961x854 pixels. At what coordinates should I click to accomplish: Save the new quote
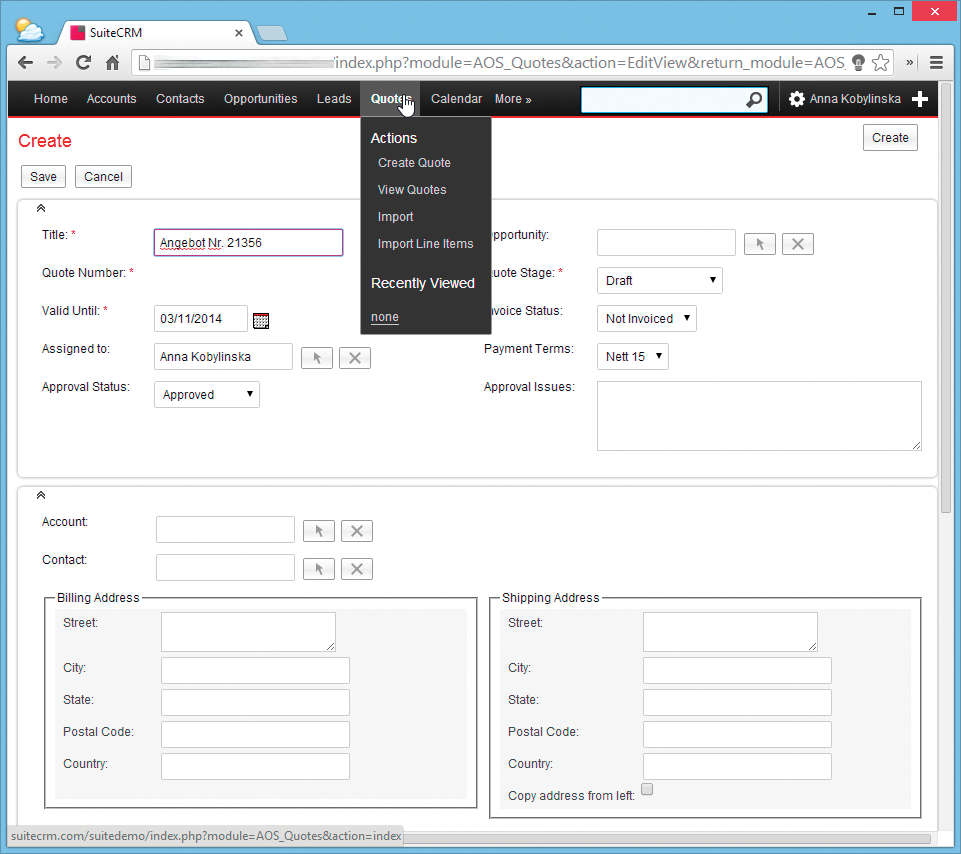point(43,176)
